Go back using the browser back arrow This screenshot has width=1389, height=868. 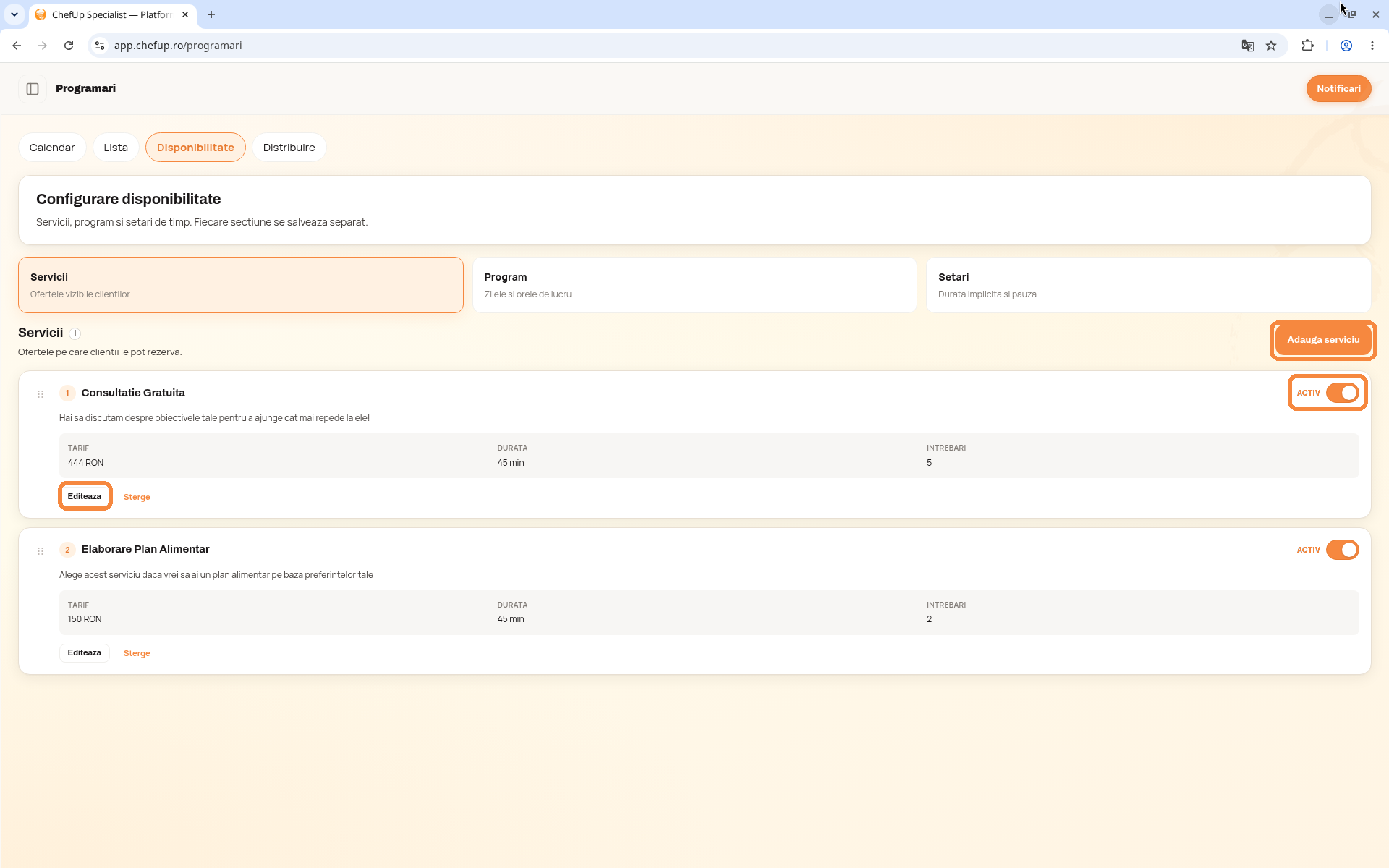17,46
